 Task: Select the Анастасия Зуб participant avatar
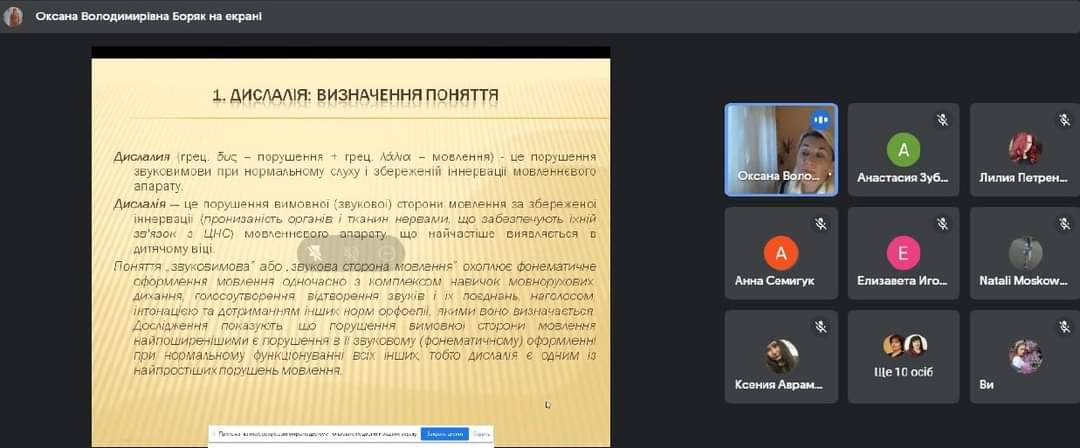click(903, 149)
